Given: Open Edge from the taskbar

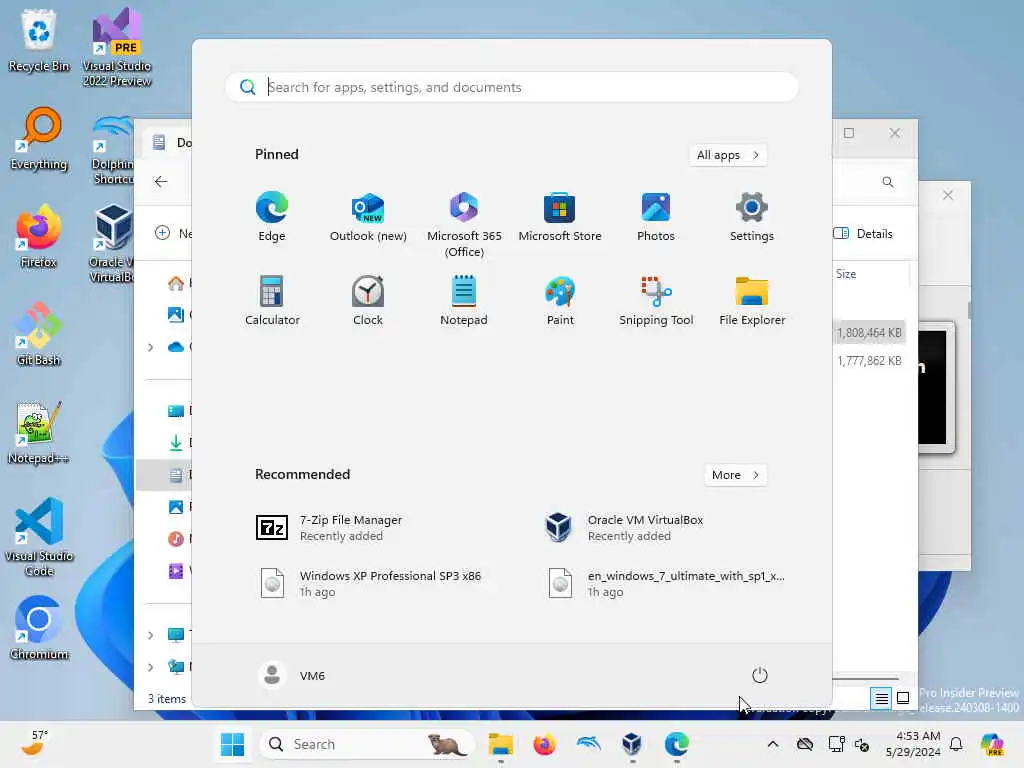Looking at the screenshot, I should pos(677,744).
